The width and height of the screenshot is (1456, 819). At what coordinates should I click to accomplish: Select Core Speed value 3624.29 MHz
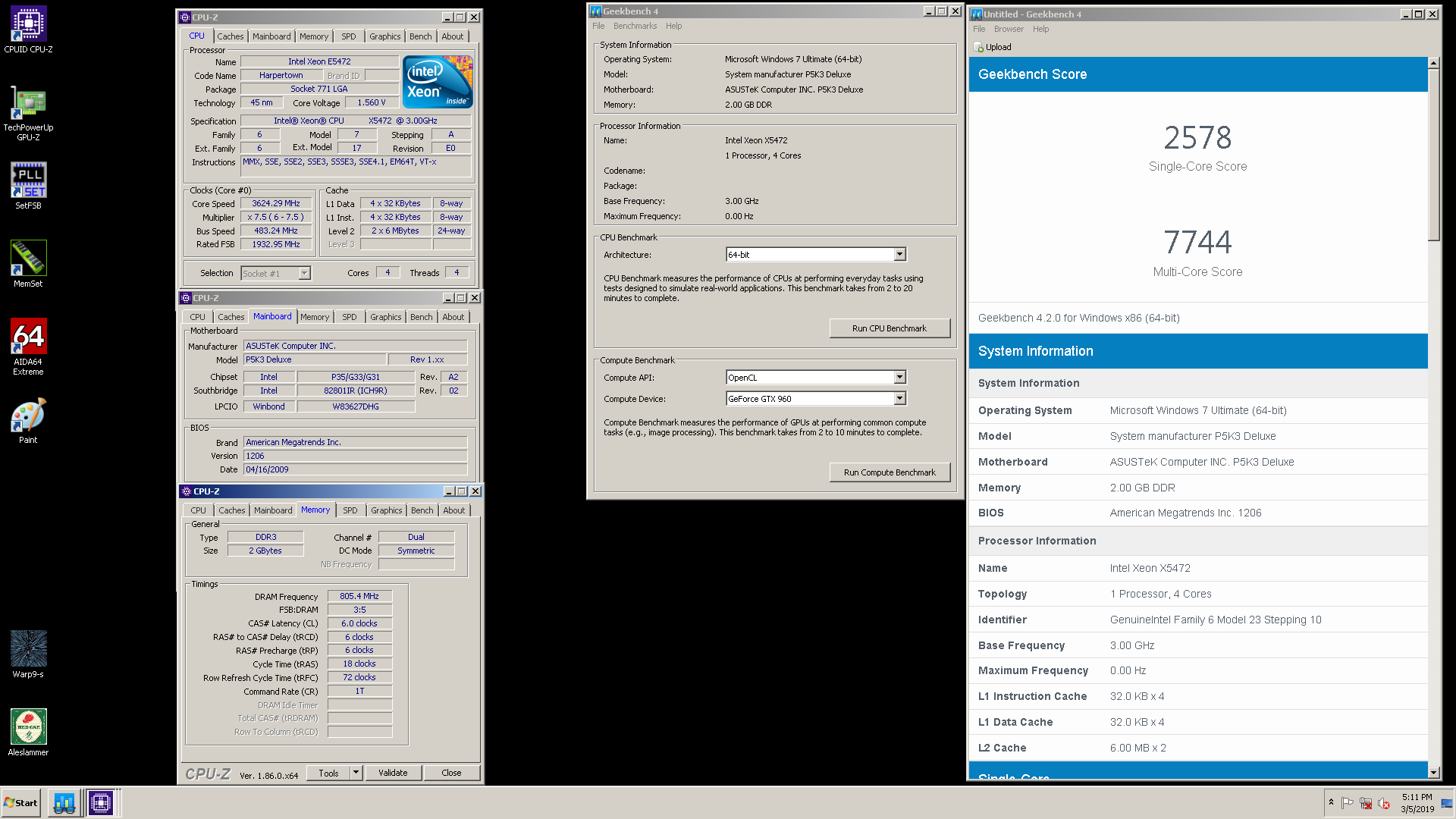[x=276, y=203]
